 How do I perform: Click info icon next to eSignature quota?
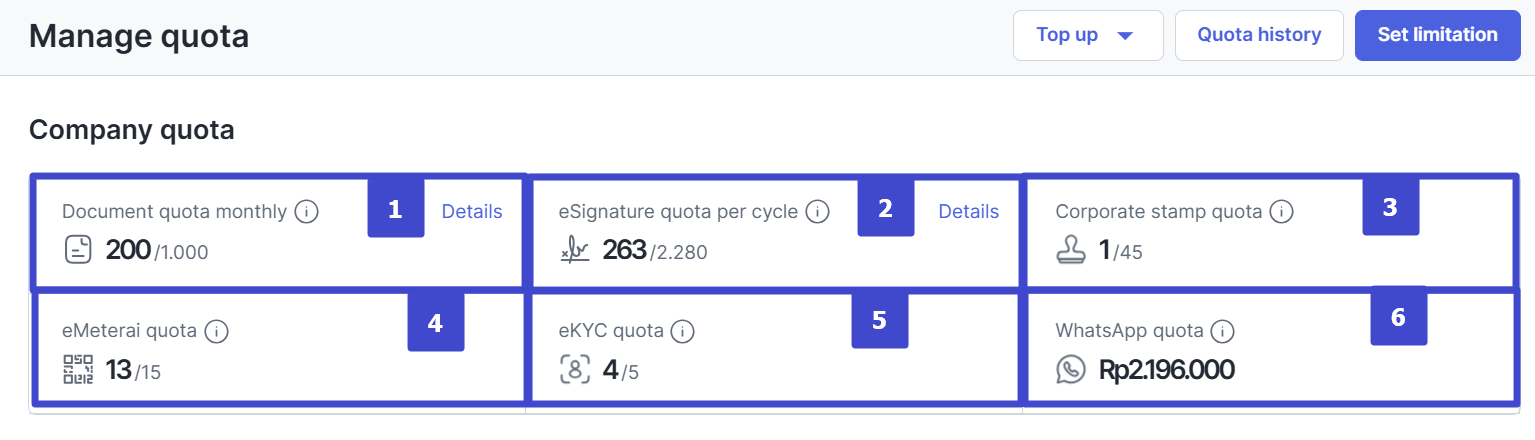coord(818,212)
